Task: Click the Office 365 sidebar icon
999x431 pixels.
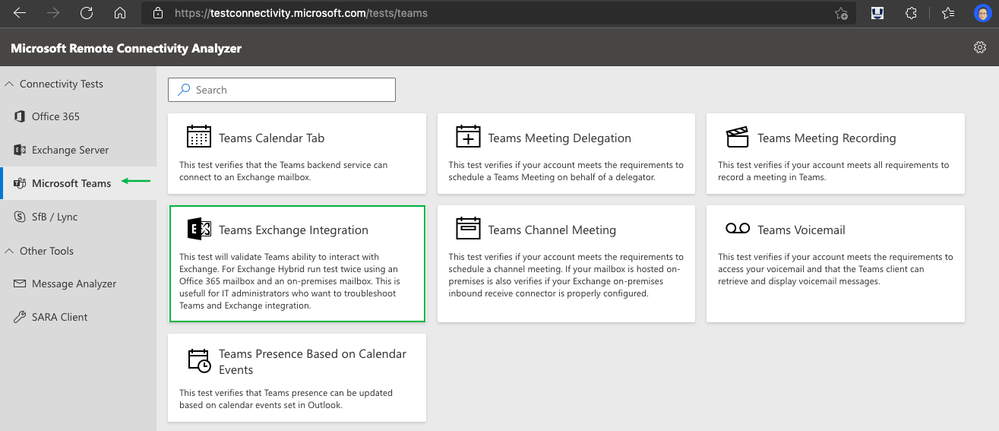Action: tap(19, 117)
